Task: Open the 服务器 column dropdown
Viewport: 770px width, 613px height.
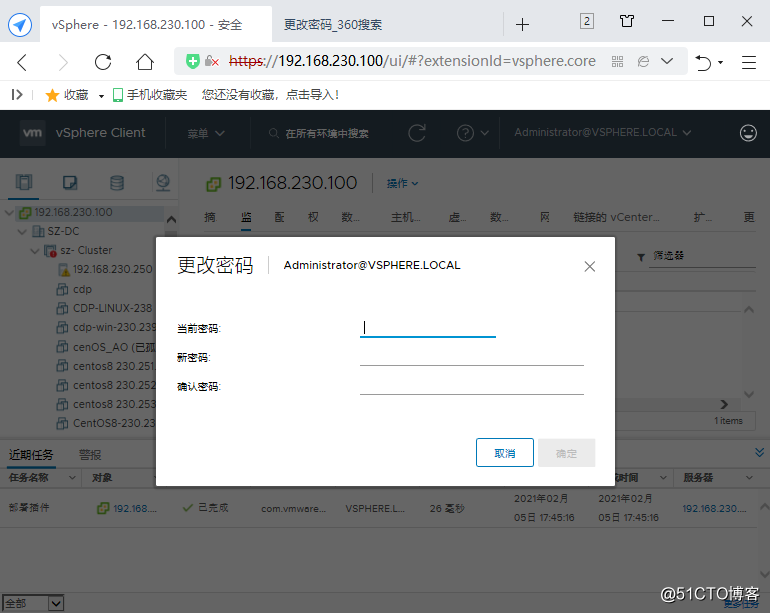Action: coord(749,477)
